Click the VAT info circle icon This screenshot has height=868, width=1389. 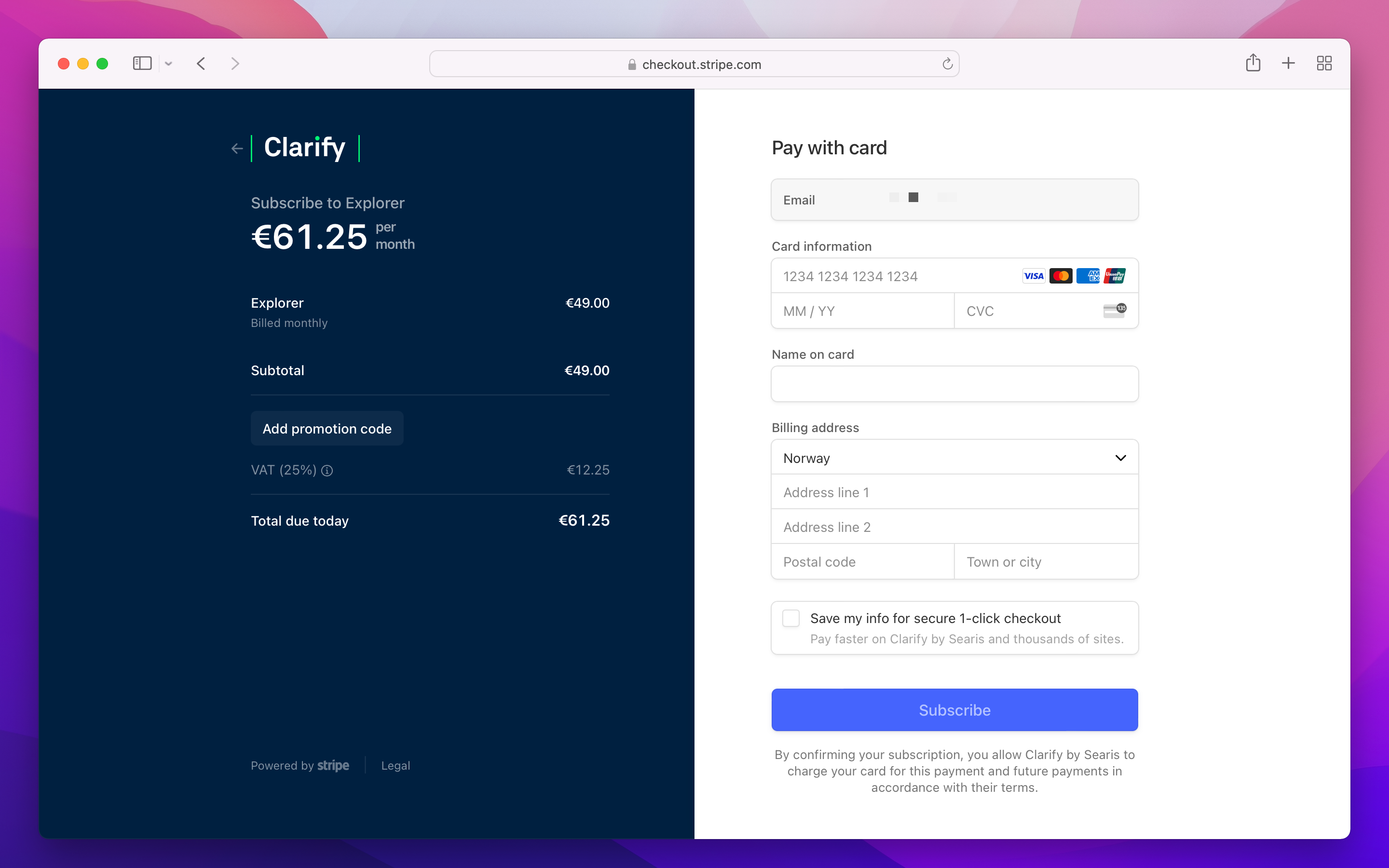click(x=327, y=471)
